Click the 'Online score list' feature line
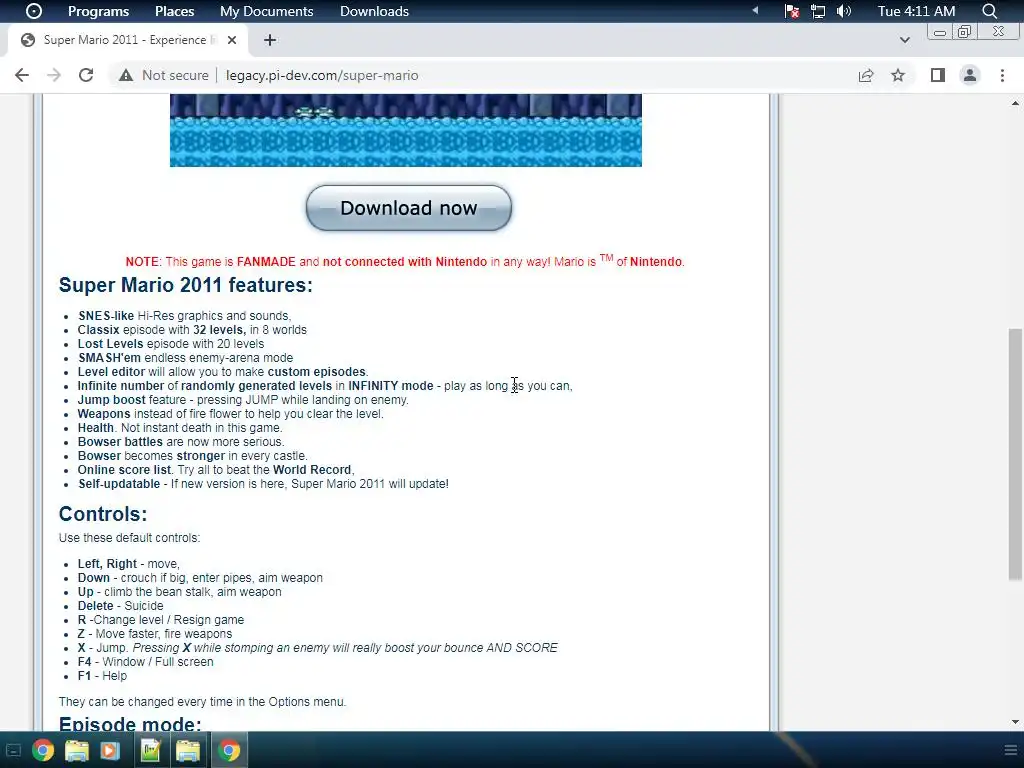Image resolution: width=1024 pixels, height=768 pixels. [216, 470]
